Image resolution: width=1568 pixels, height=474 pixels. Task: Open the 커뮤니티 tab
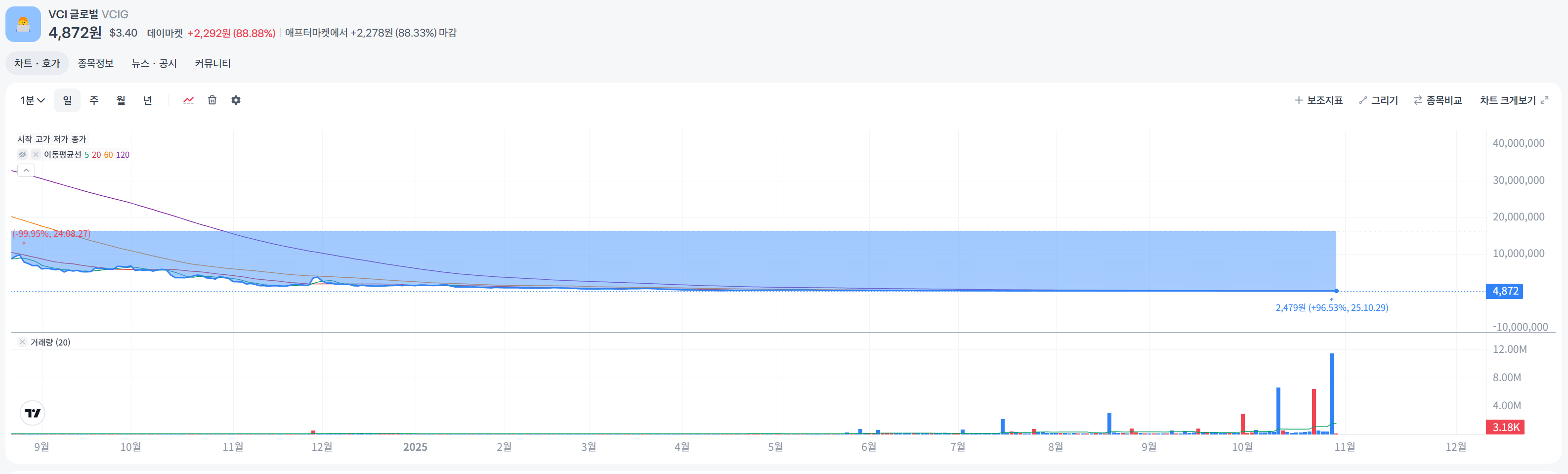212,63
